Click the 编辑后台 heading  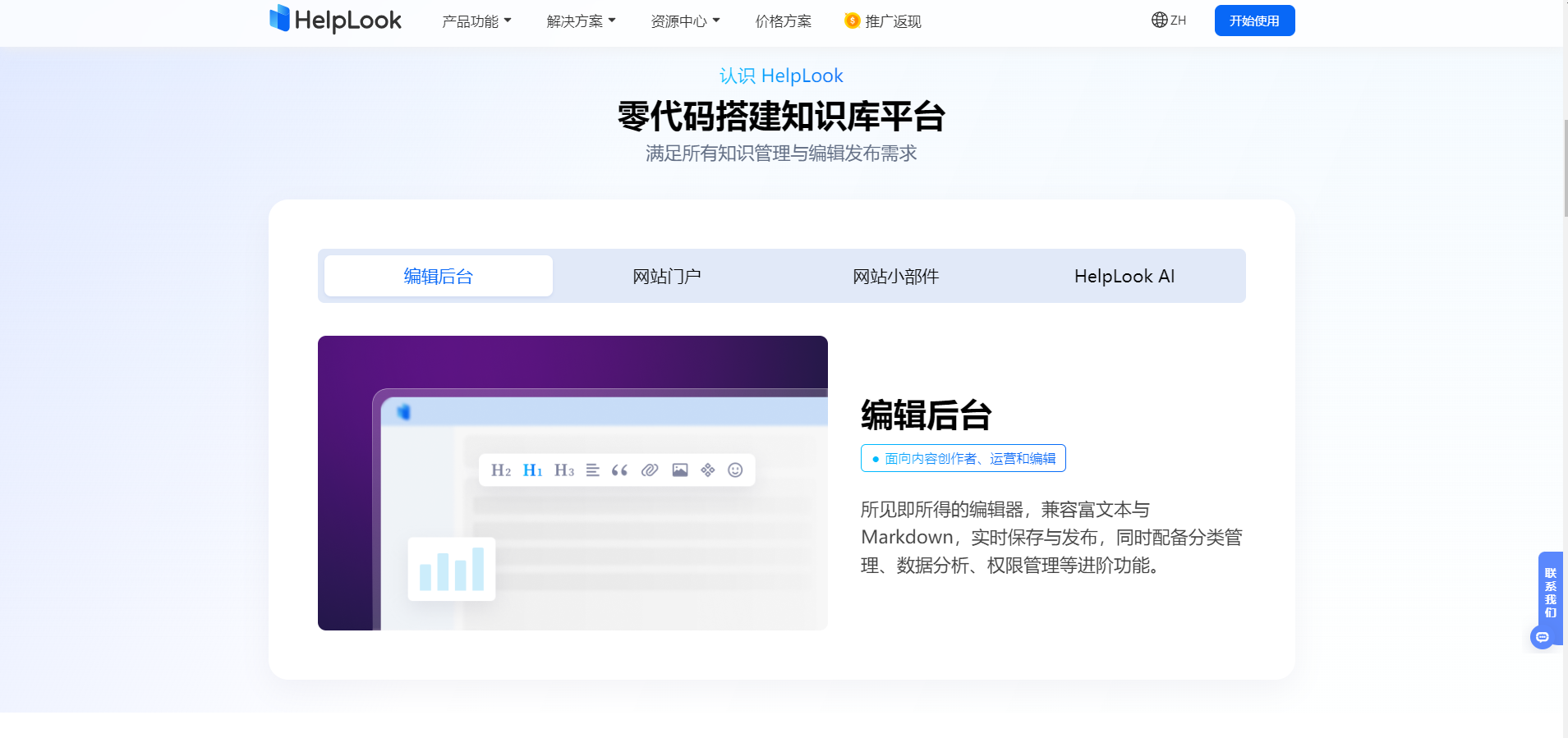click(x=927, y=415)
